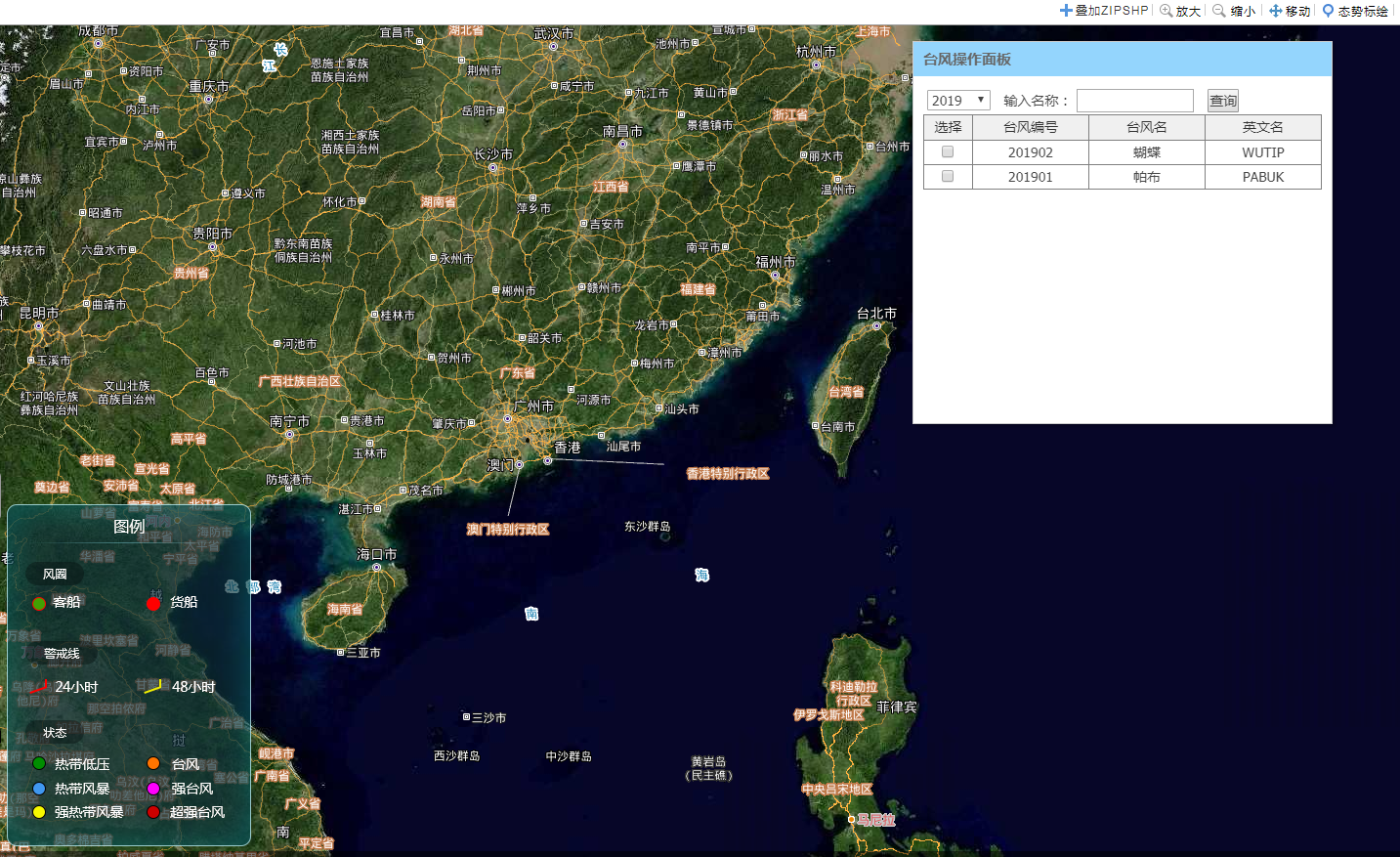The height and width of the screenshot is (857, 1400).
Task: Click the 客船 legend circle icon
Action: [39, 603]
